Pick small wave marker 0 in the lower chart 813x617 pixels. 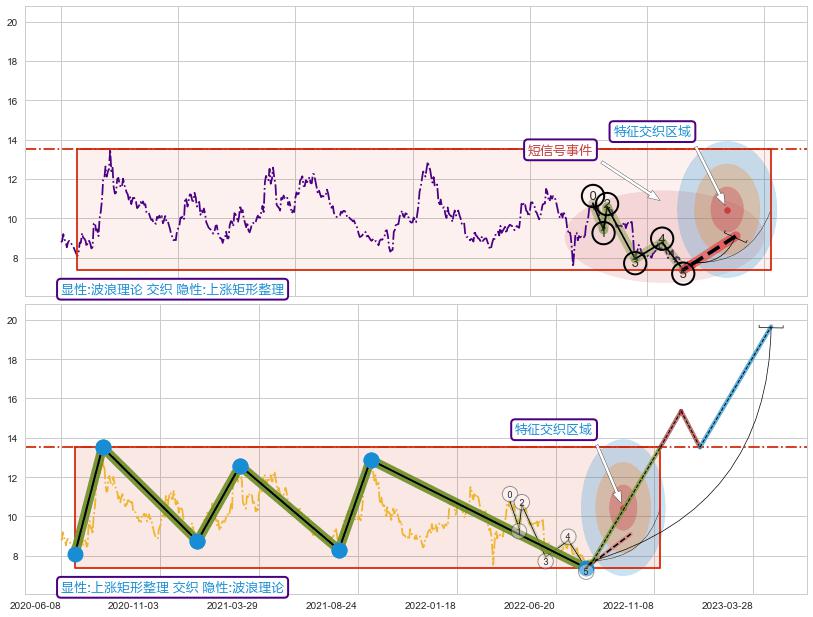click(510, 494)
